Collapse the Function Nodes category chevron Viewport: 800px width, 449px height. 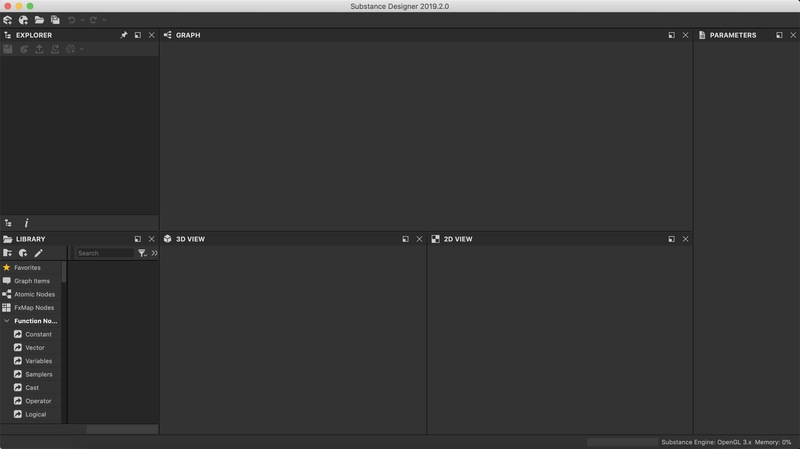[7, 321]
